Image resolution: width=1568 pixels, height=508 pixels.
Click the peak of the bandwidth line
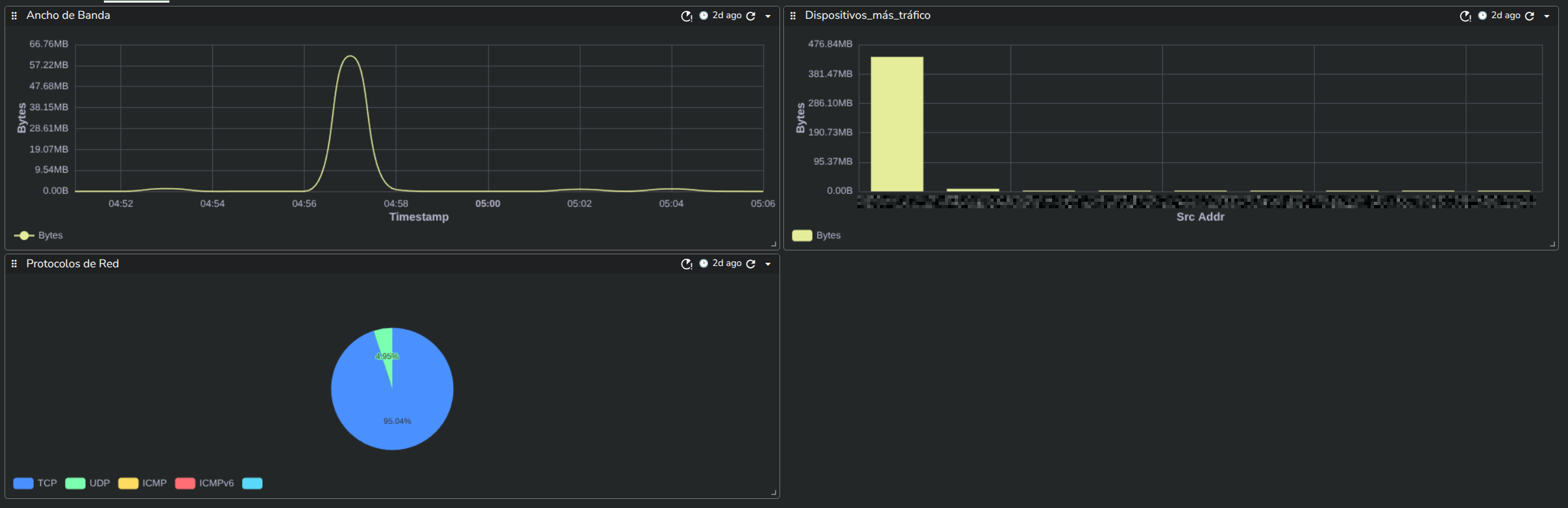coord(350,56)
